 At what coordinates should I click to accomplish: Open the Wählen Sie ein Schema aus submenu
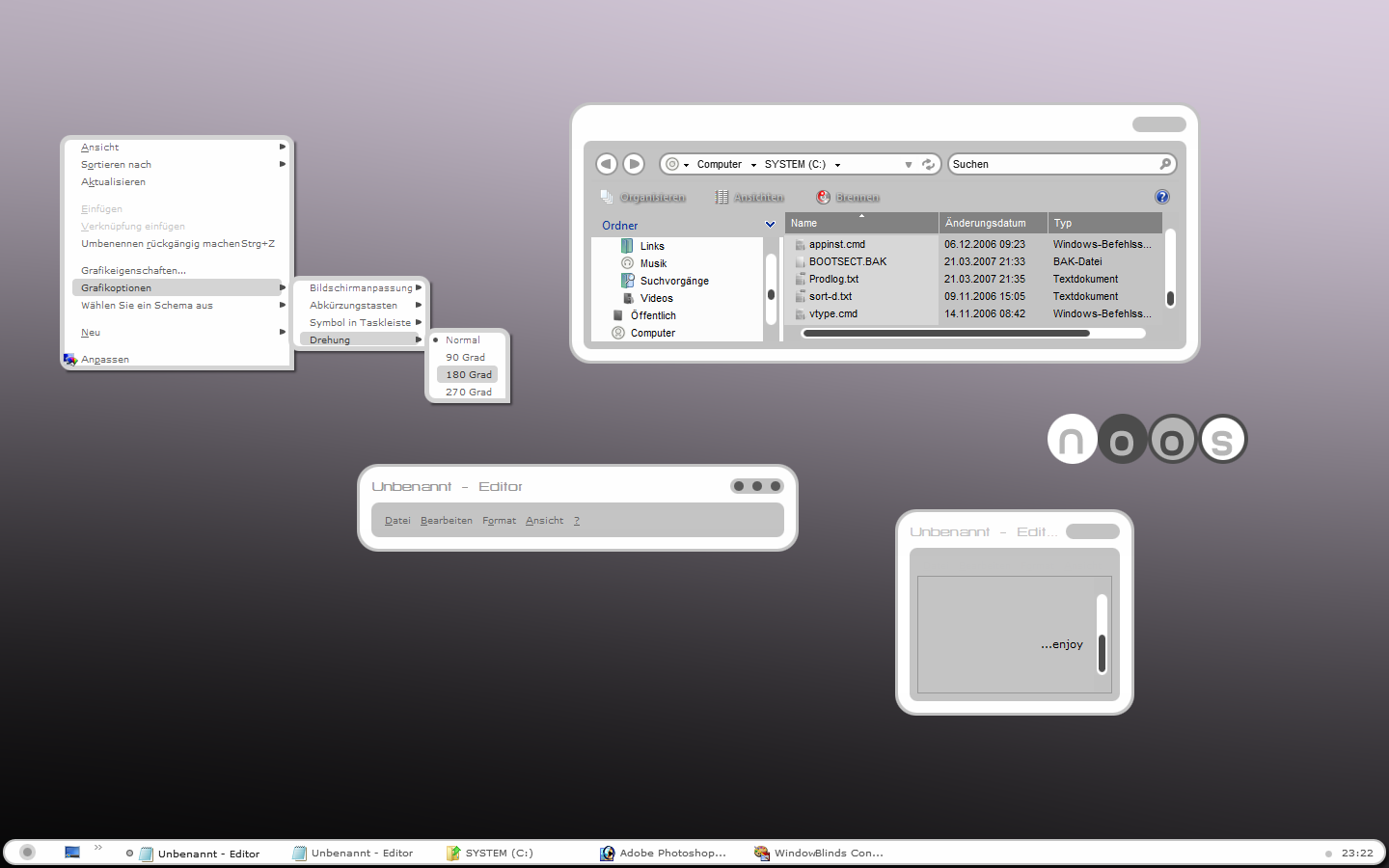click(180, 306)
